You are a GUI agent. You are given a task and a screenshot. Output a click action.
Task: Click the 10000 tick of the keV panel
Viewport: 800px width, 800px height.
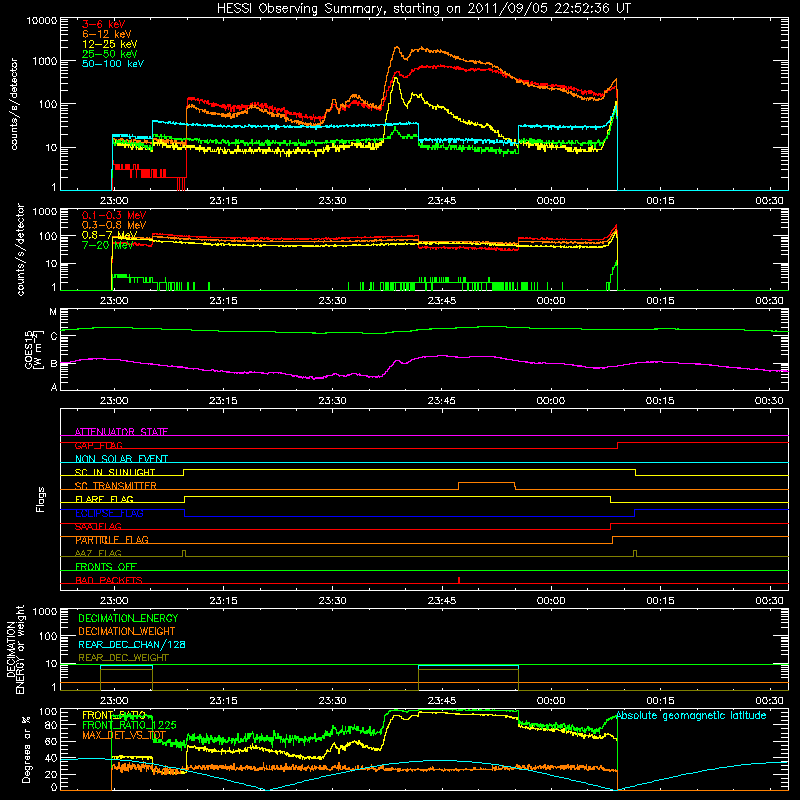42,21
